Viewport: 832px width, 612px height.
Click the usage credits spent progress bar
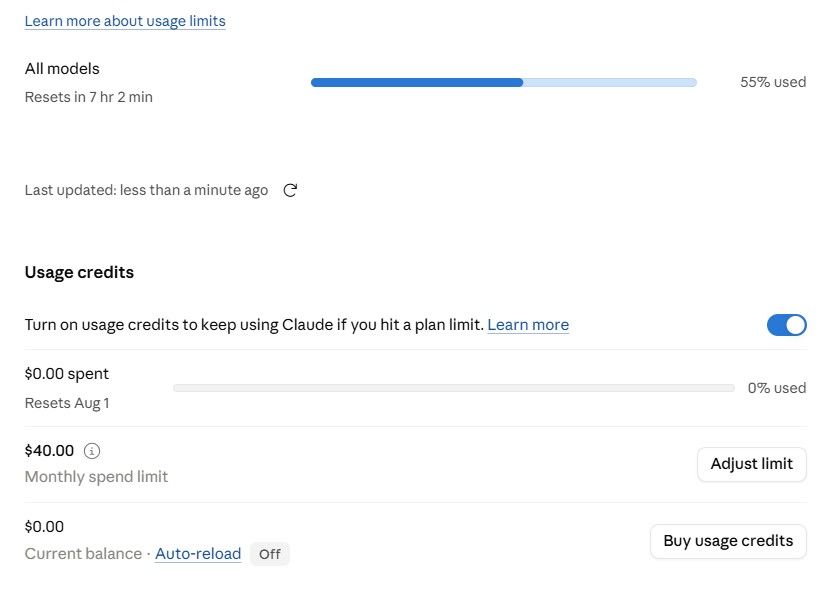(454, 388)
